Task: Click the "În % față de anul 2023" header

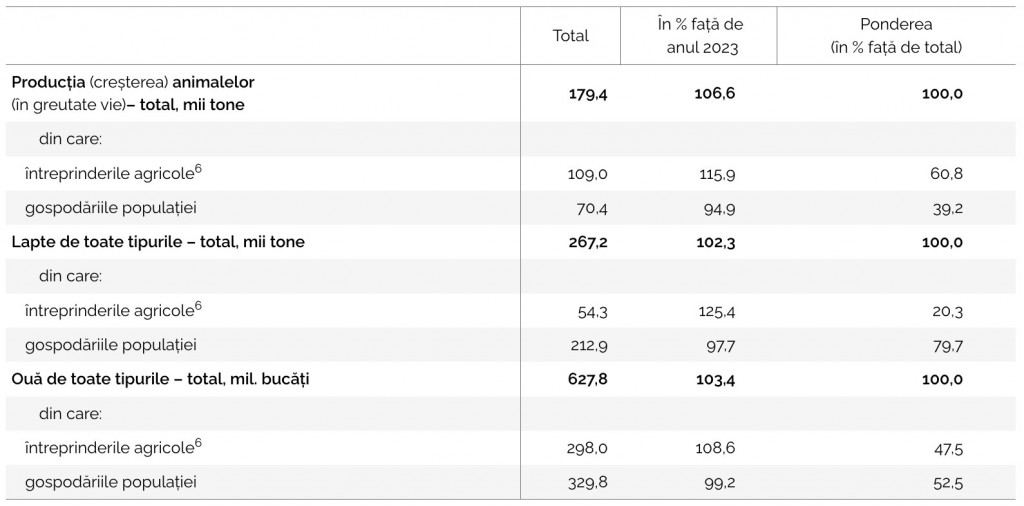Action: coord(699,36)
